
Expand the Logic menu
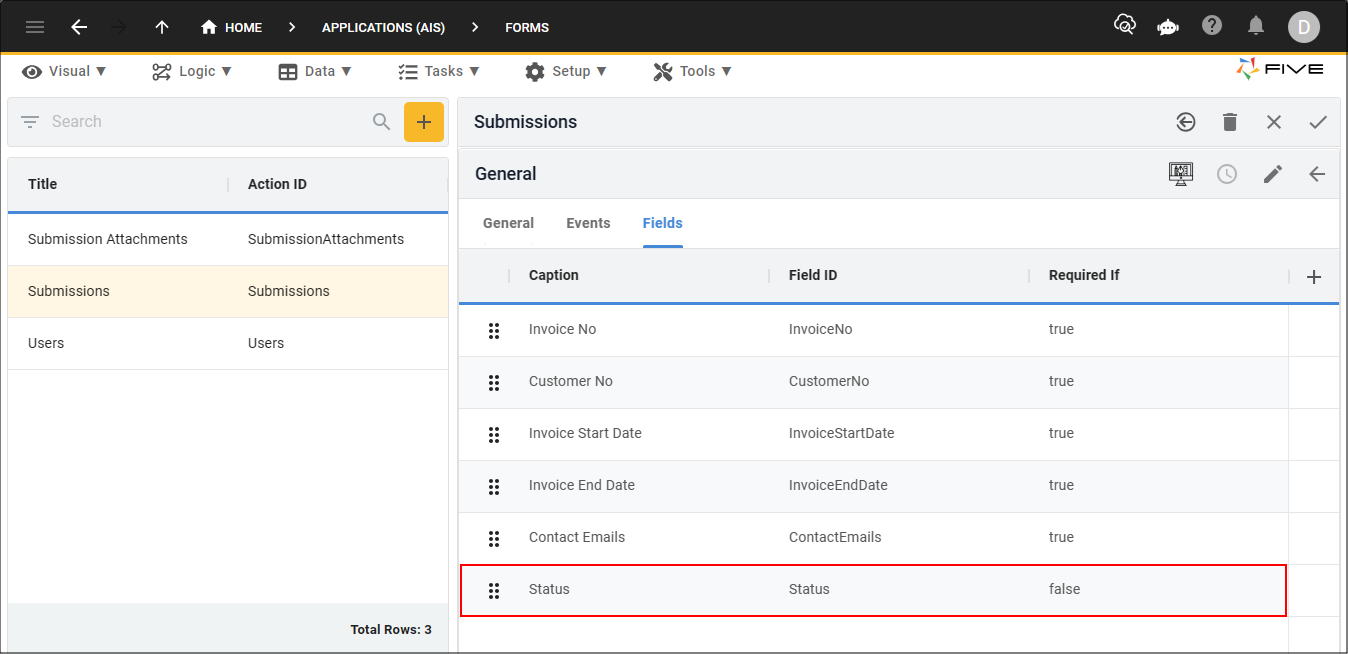point(192,71)
